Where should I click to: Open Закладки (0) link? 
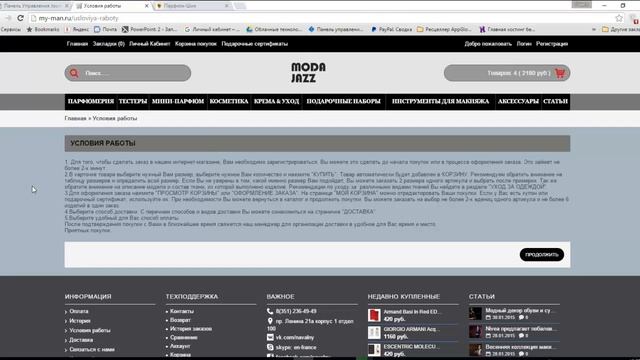[109, 44]
